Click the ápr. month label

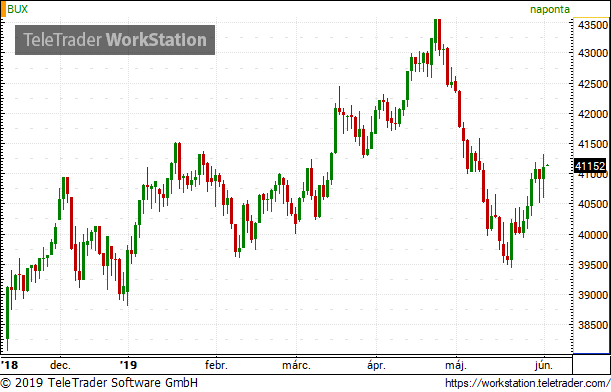pos(376,366)
